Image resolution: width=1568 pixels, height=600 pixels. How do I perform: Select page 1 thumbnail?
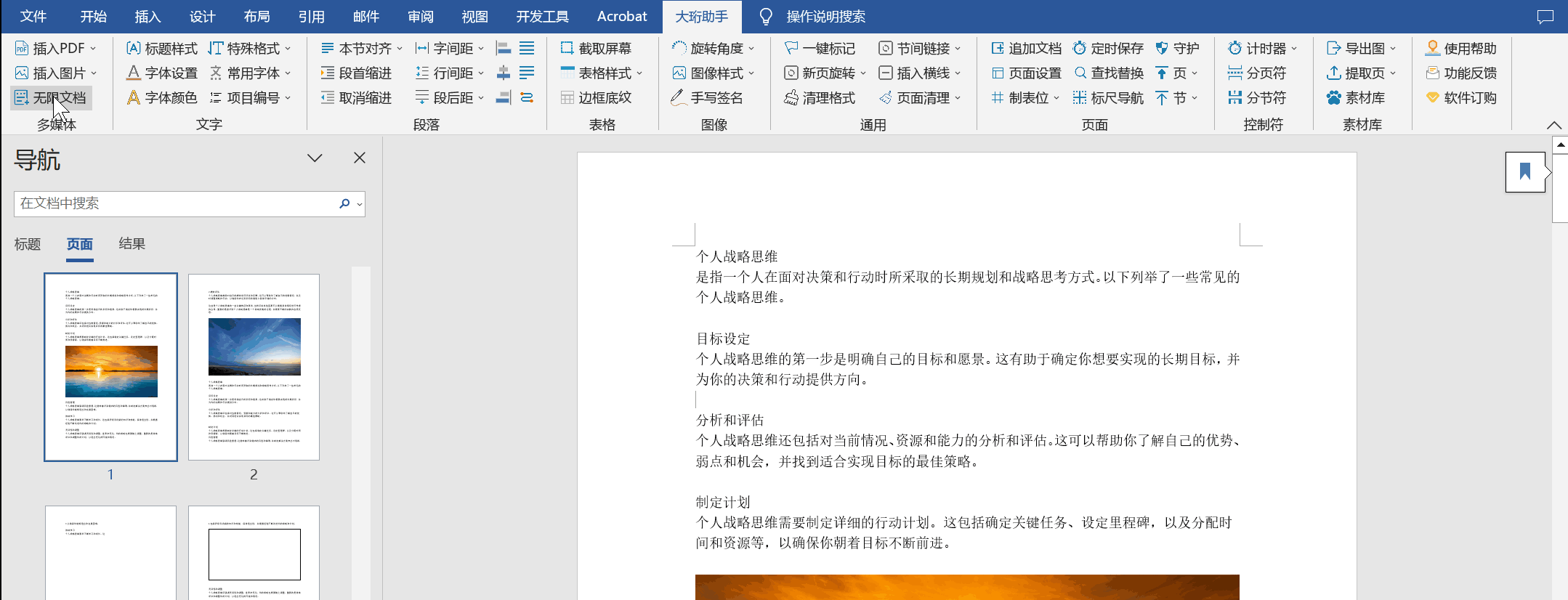coord(110,367)
